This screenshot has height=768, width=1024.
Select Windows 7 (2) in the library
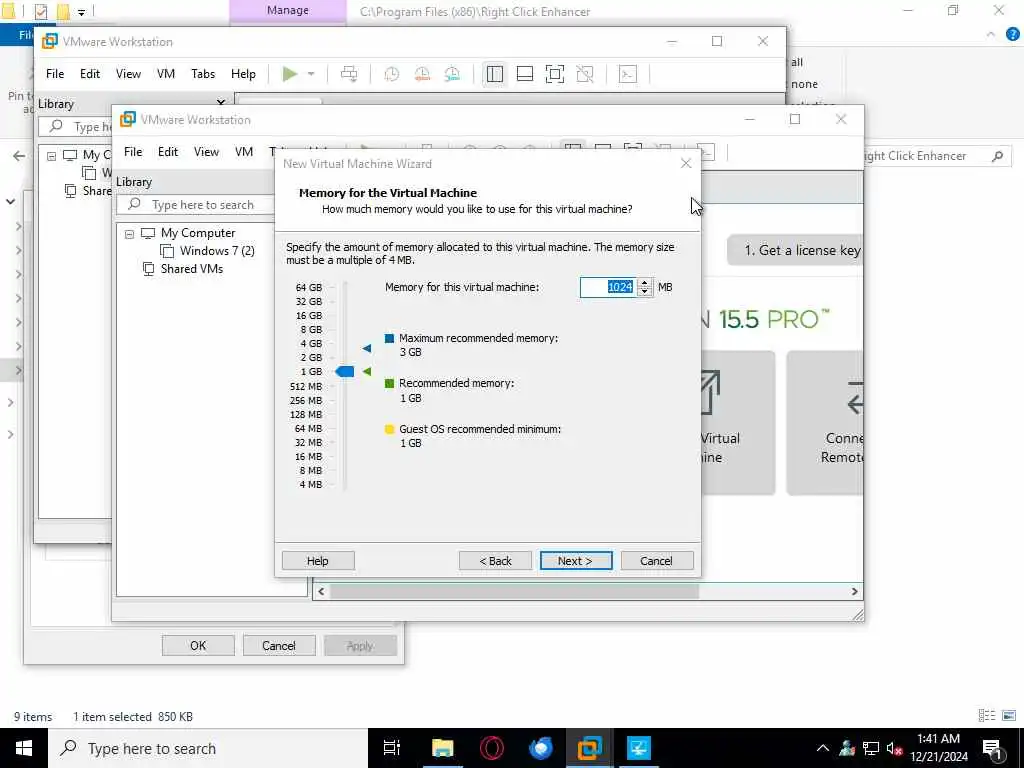coord(217,251)
